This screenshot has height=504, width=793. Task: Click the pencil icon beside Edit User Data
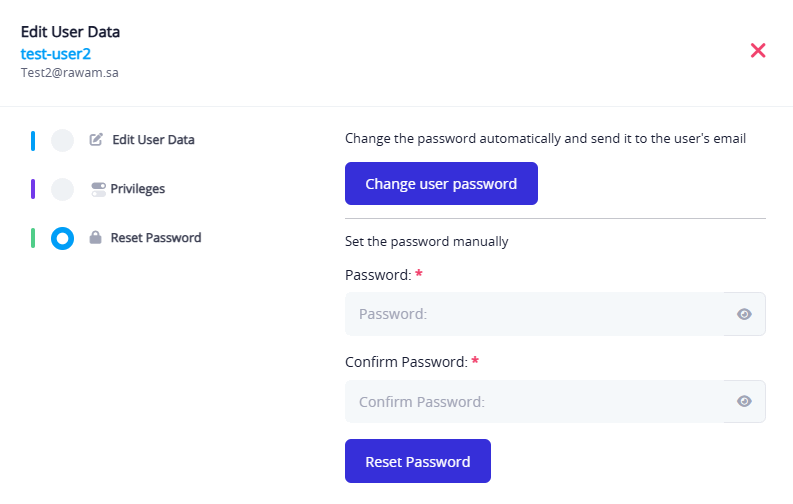click(x=96, y=140)
